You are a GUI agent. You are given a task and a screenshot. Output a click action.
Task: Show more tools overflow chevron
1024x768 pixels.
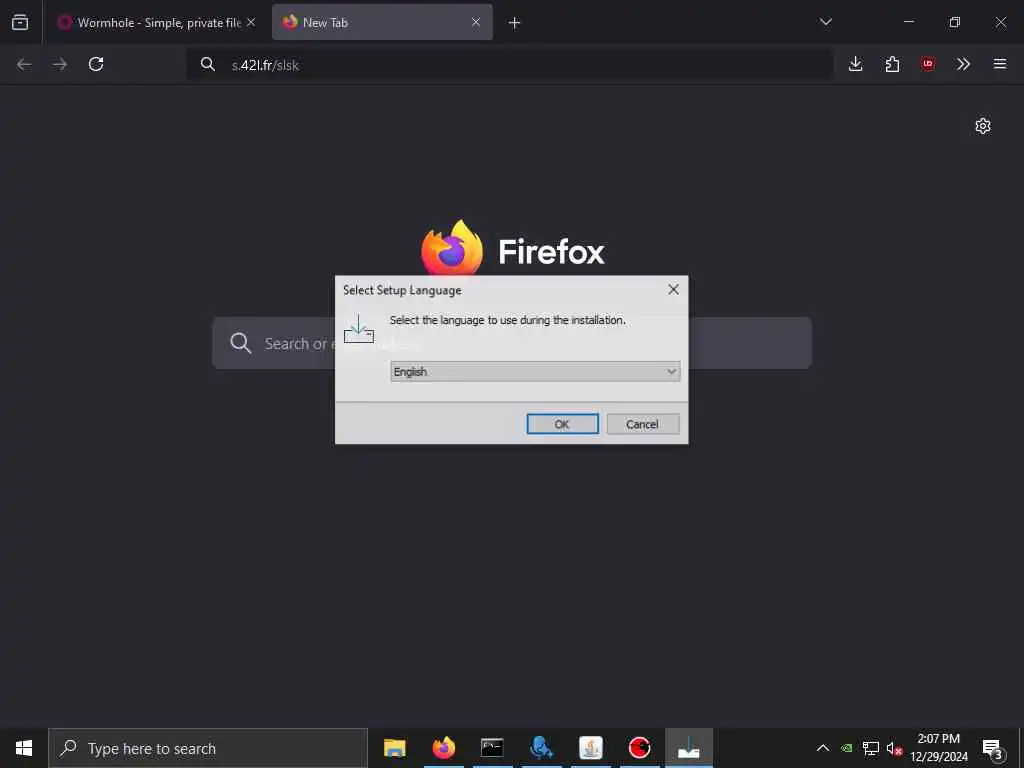(963, 64)
